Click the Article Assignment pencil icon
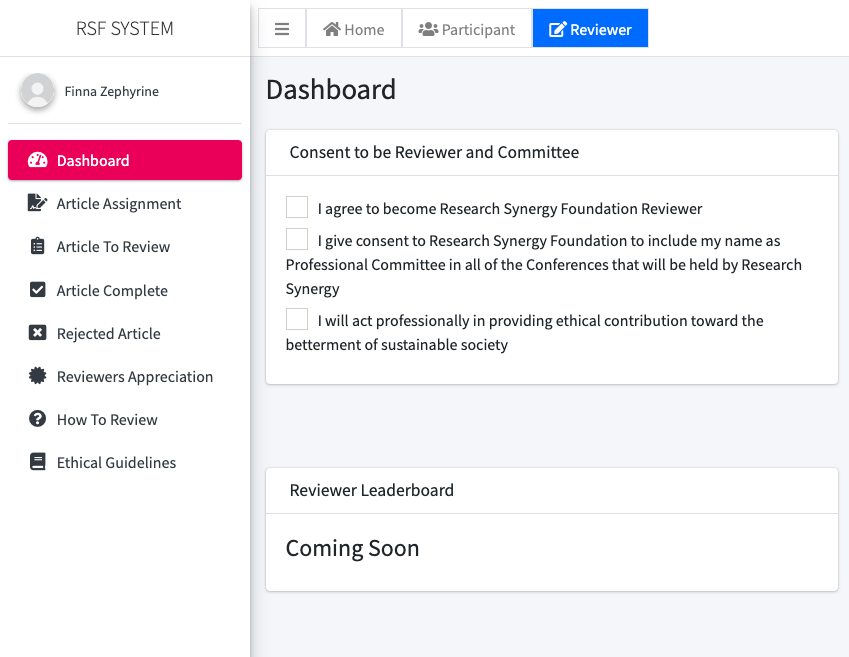This screenshot has height=657, width=849. click(37, 203)
